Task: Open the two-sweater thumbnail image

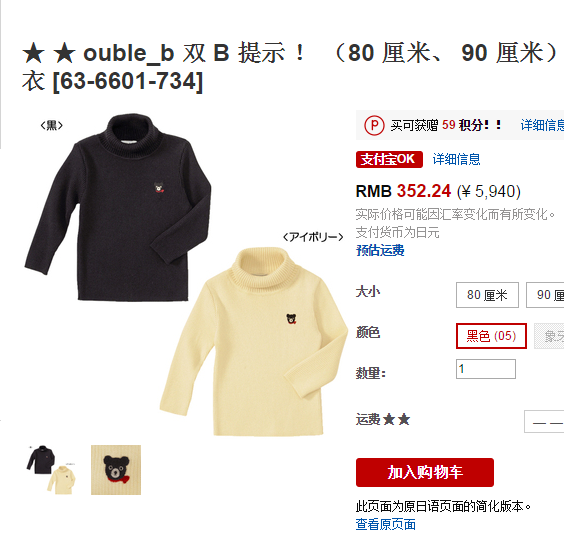Action: (x=51, y=470)
